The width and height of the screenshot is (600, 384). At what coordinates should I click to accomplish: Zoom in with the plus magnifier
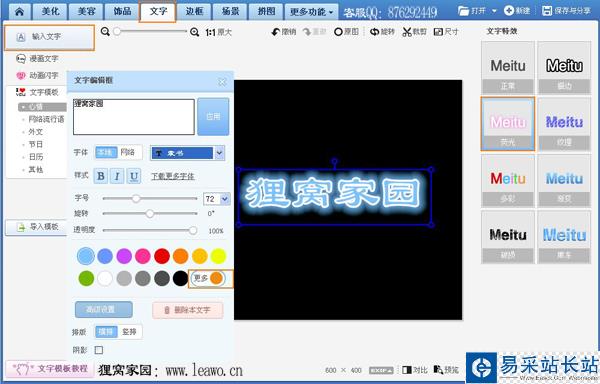click(194, 32)
